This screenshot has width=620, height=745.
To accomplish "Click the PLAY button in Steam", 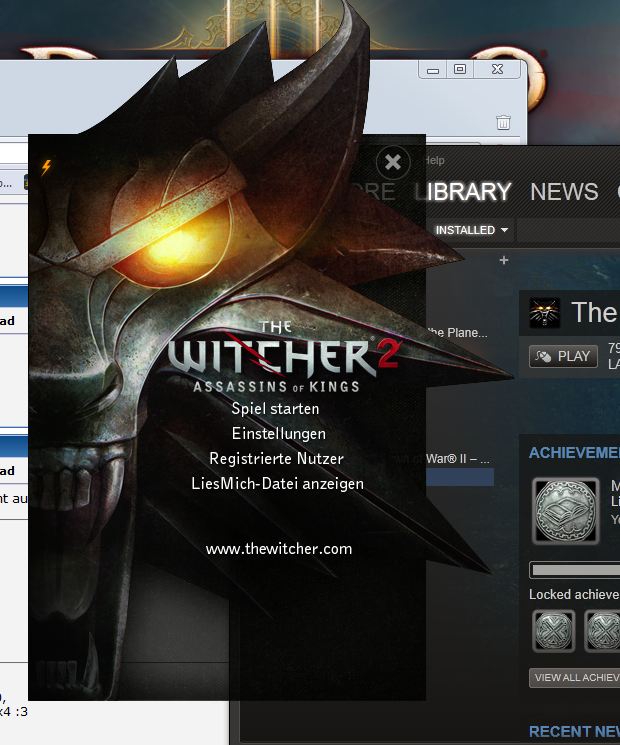I will (x=563, y=356).
